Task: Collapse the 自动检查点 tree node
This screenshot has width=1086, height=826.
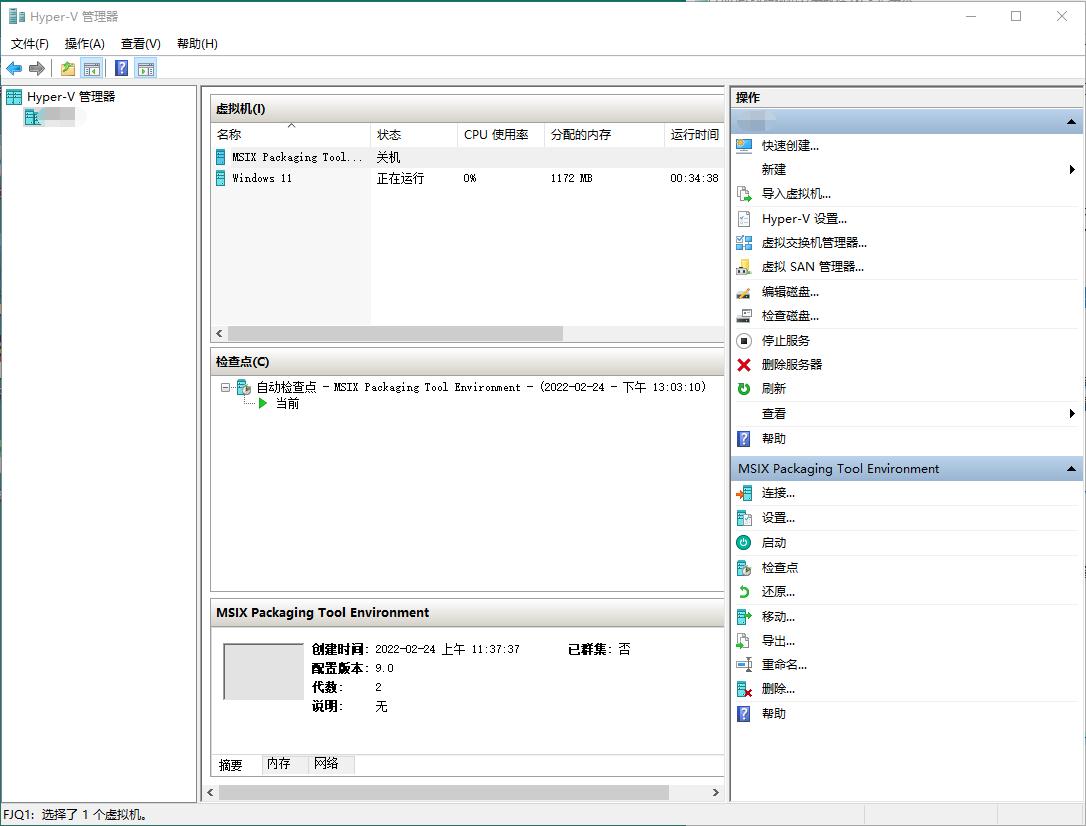Action: (225, 387)
